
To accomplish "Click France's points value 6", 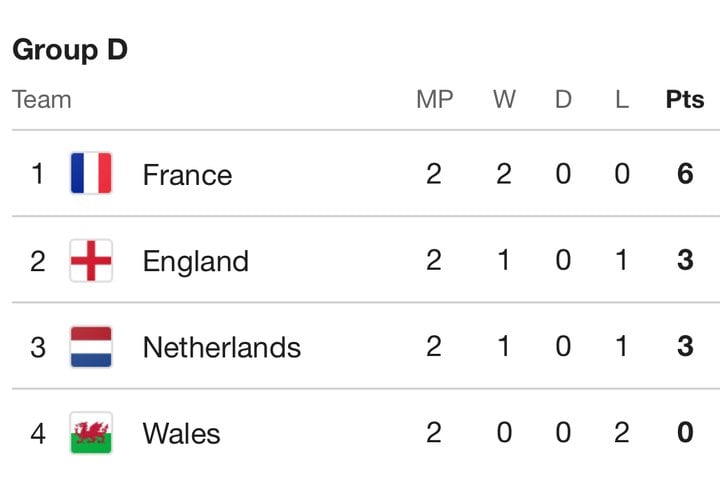I will (x=685, y=174).
